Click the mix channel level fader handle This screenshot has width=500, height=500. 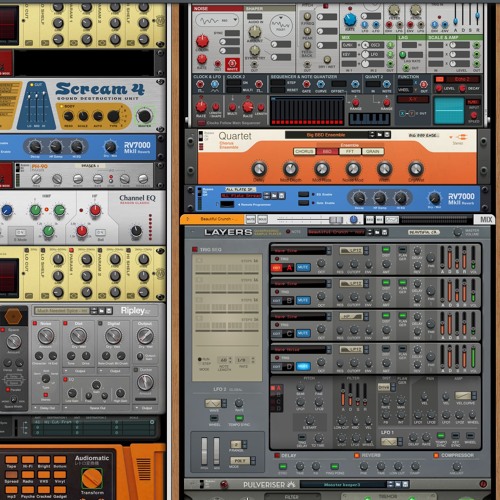(x=336, y=220)
